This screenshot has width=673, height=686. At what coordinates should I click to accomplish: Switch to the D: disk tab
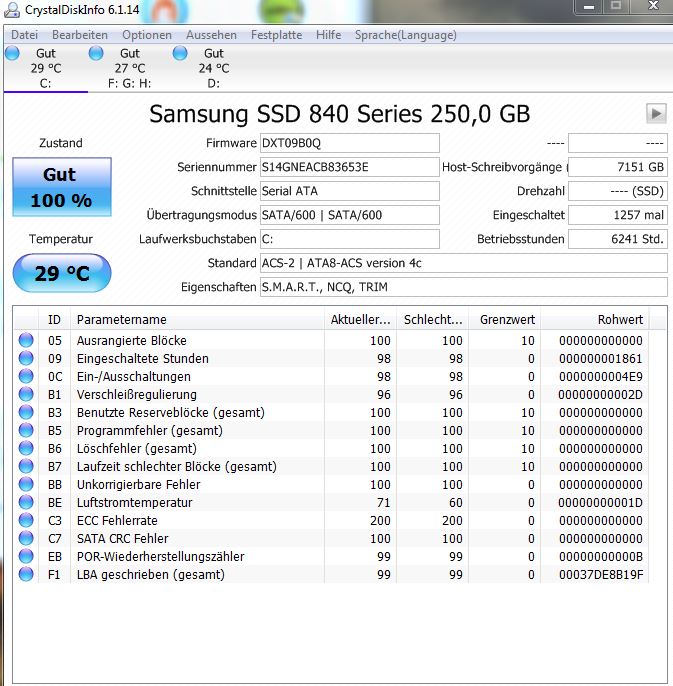214,68
